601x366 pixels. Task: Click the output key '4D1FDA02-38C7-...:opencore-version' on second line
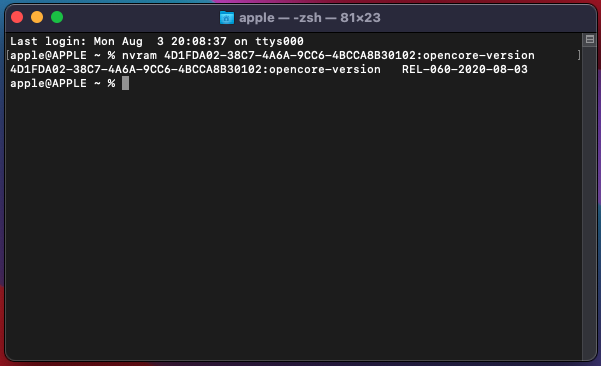coord(195,69)
